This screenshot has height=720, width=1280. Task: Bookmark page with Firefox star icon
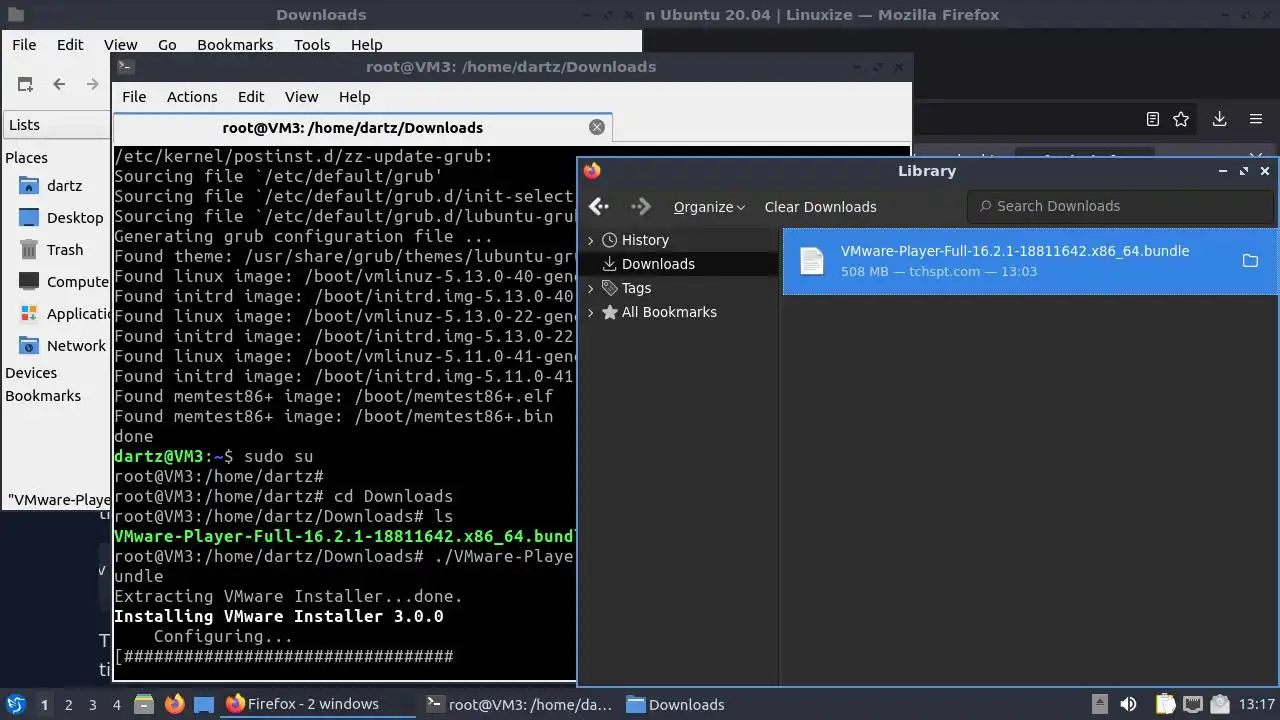[x=1181, y=119]
